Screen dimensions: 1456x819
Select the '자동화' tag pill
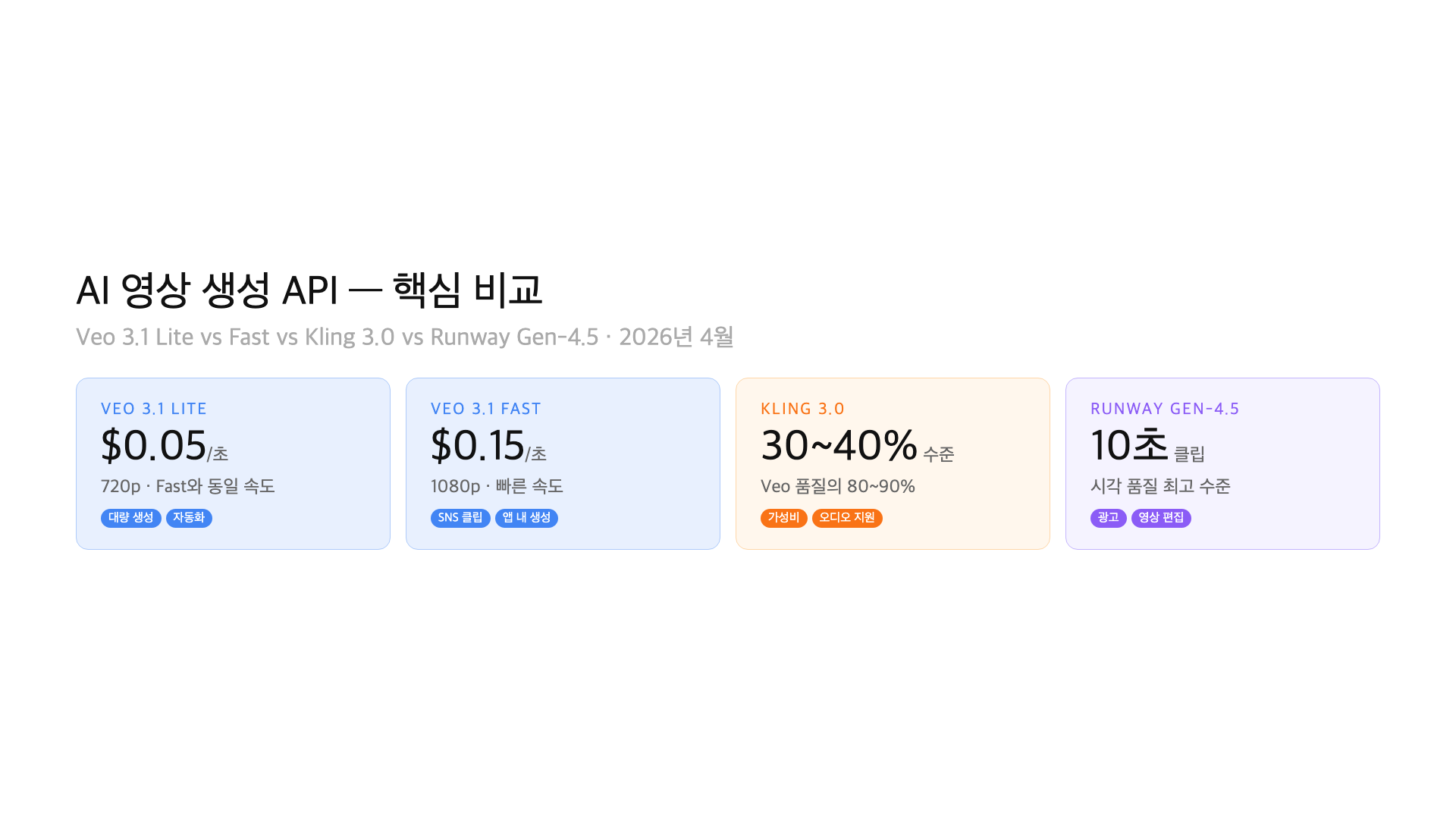tap(189, 518)
